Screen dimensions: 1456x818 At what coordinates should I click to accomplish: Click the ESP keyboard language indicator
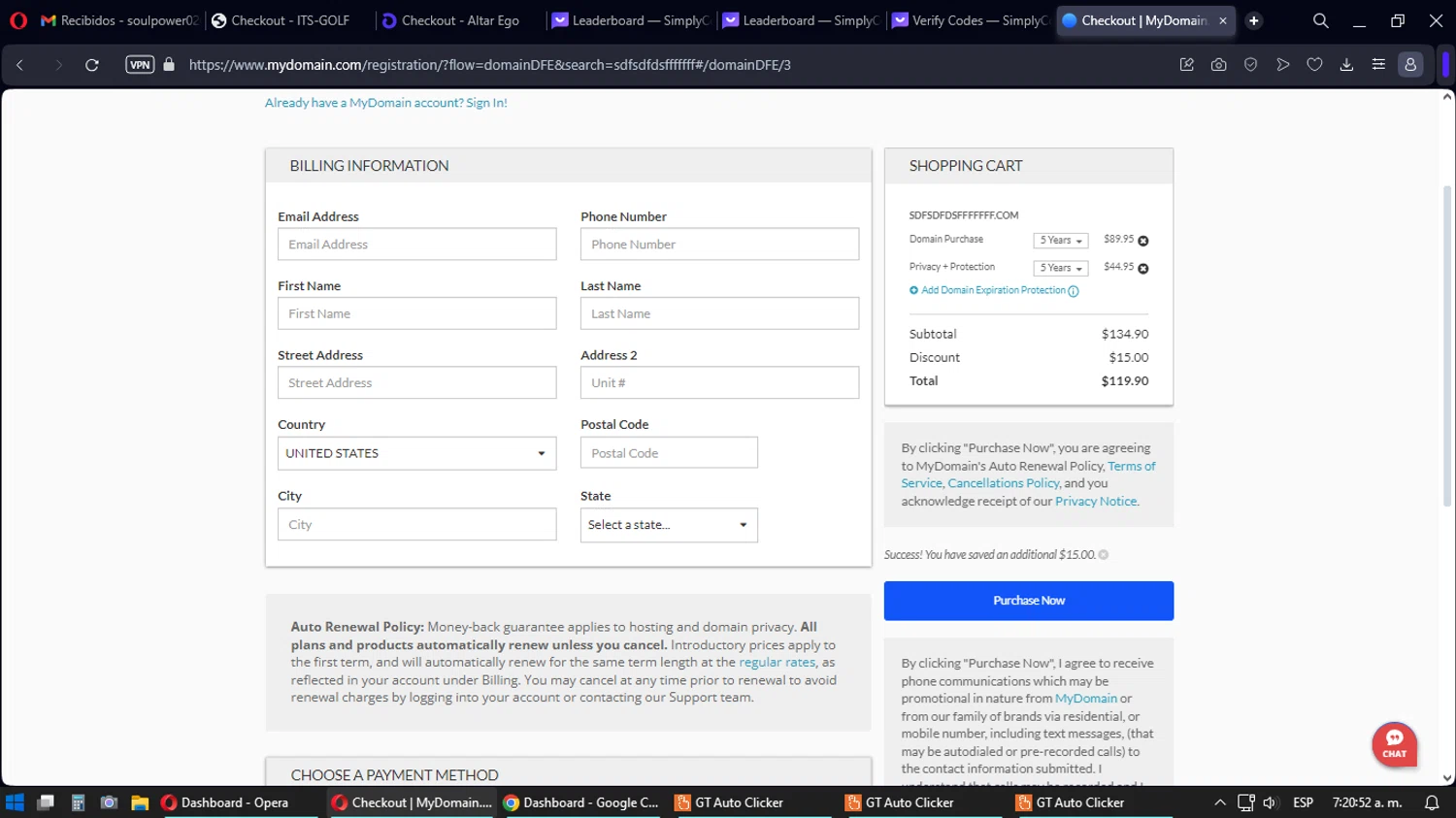tap(1304, 802)
